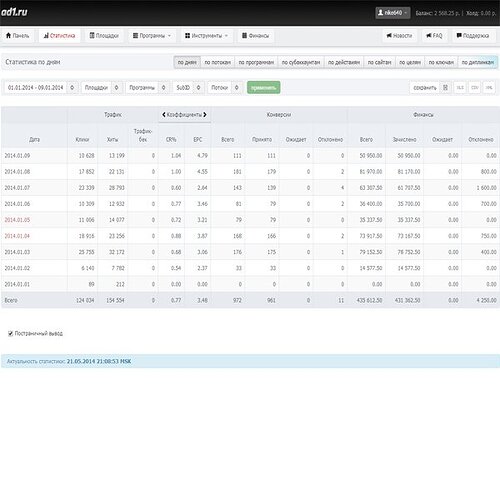Image resolution: width=500 pixels, height=500 pixels.
Task: Expand the Программы menu in navigation
Action: [x=152, y=35]
